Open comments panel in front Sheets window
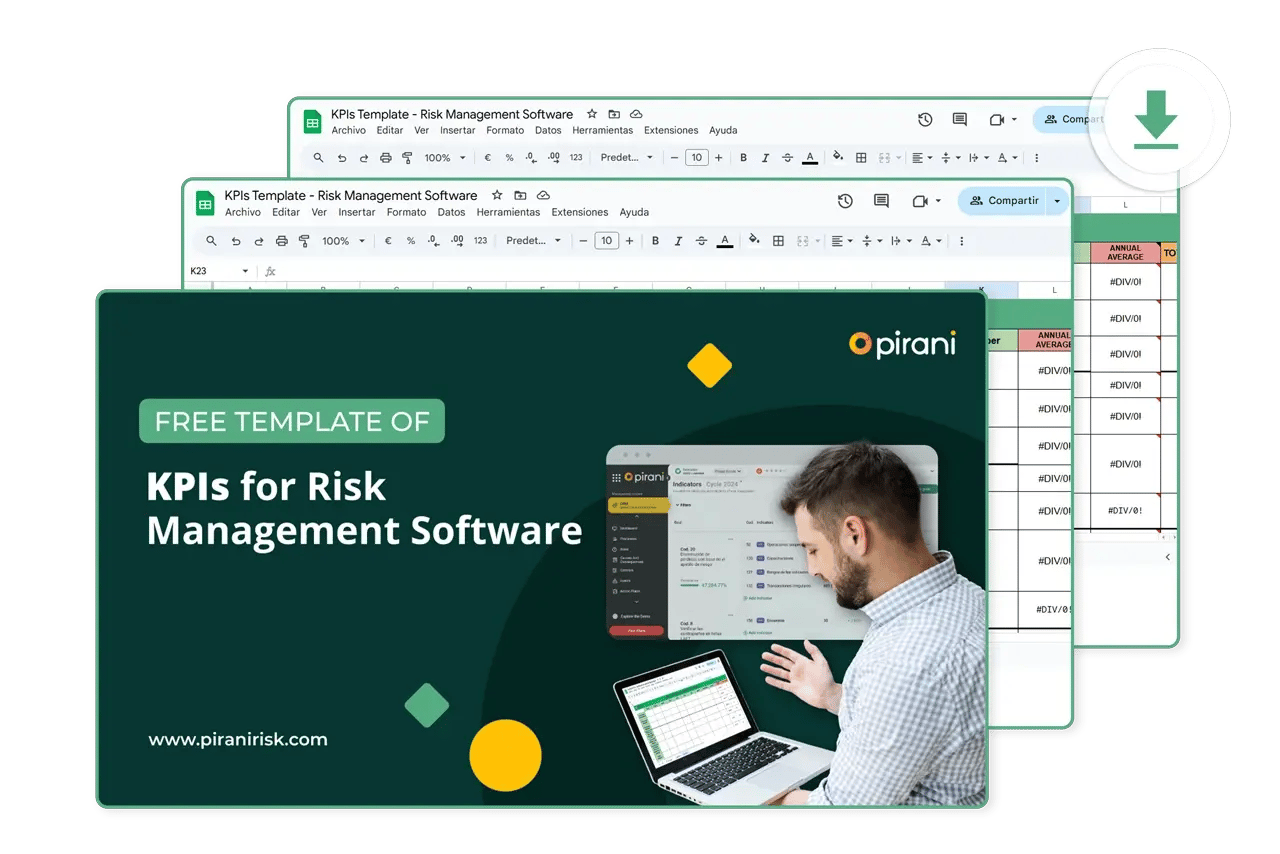The width and height of the screenshot is (1280, 854). [x=881, y=201]
